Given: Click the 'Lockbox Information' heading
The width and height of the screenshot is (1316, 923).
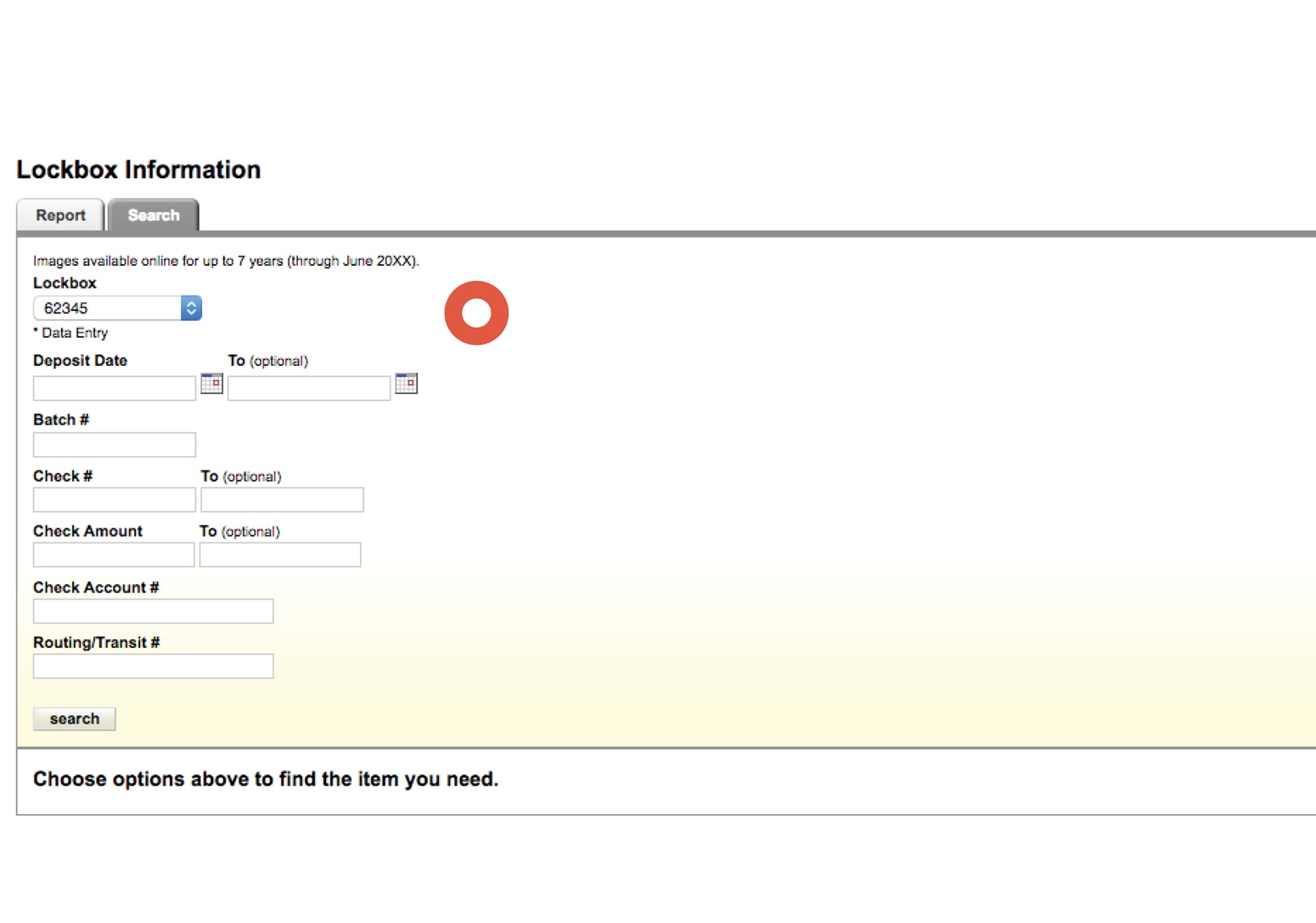Looking at the screenshot, I should (138, 170).
